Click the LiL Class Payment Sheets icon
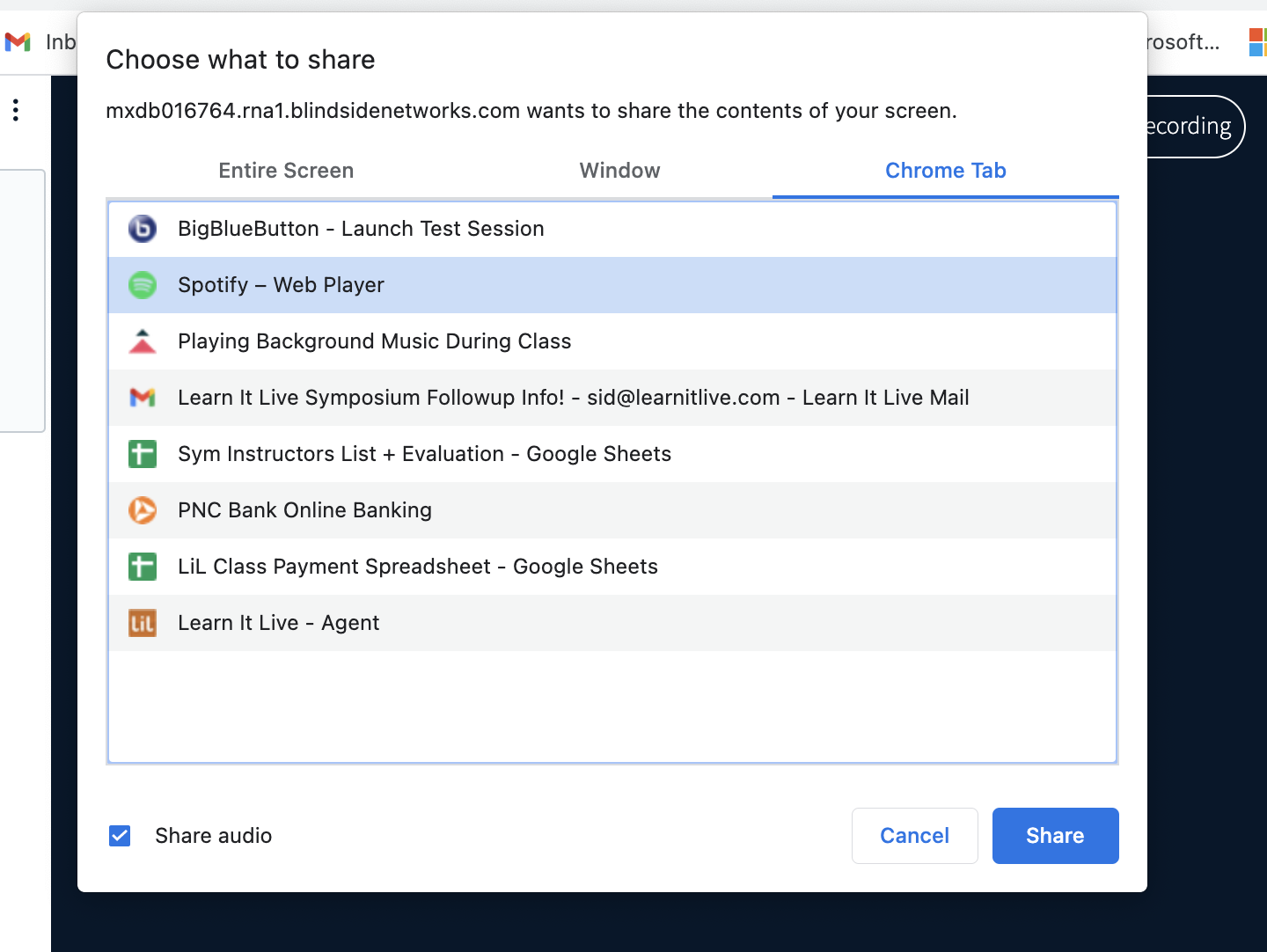This screenshot has height=952, width=1267. (x=143, y=567)
